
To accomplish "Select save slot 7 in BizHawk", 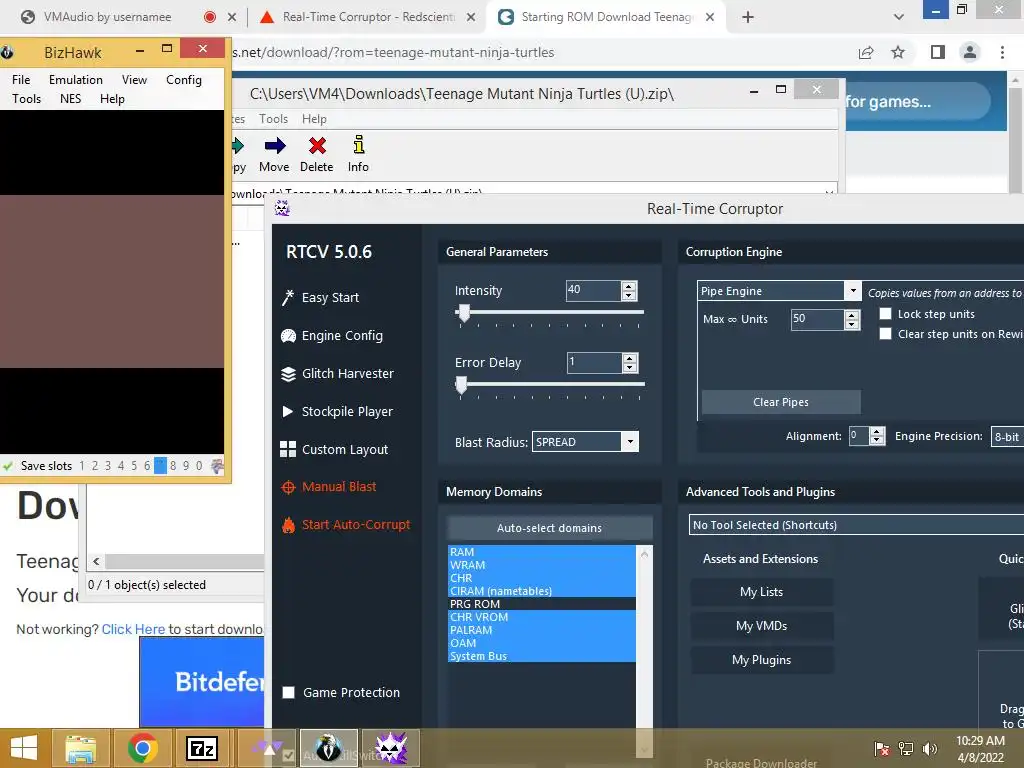I will click(160, 466).
